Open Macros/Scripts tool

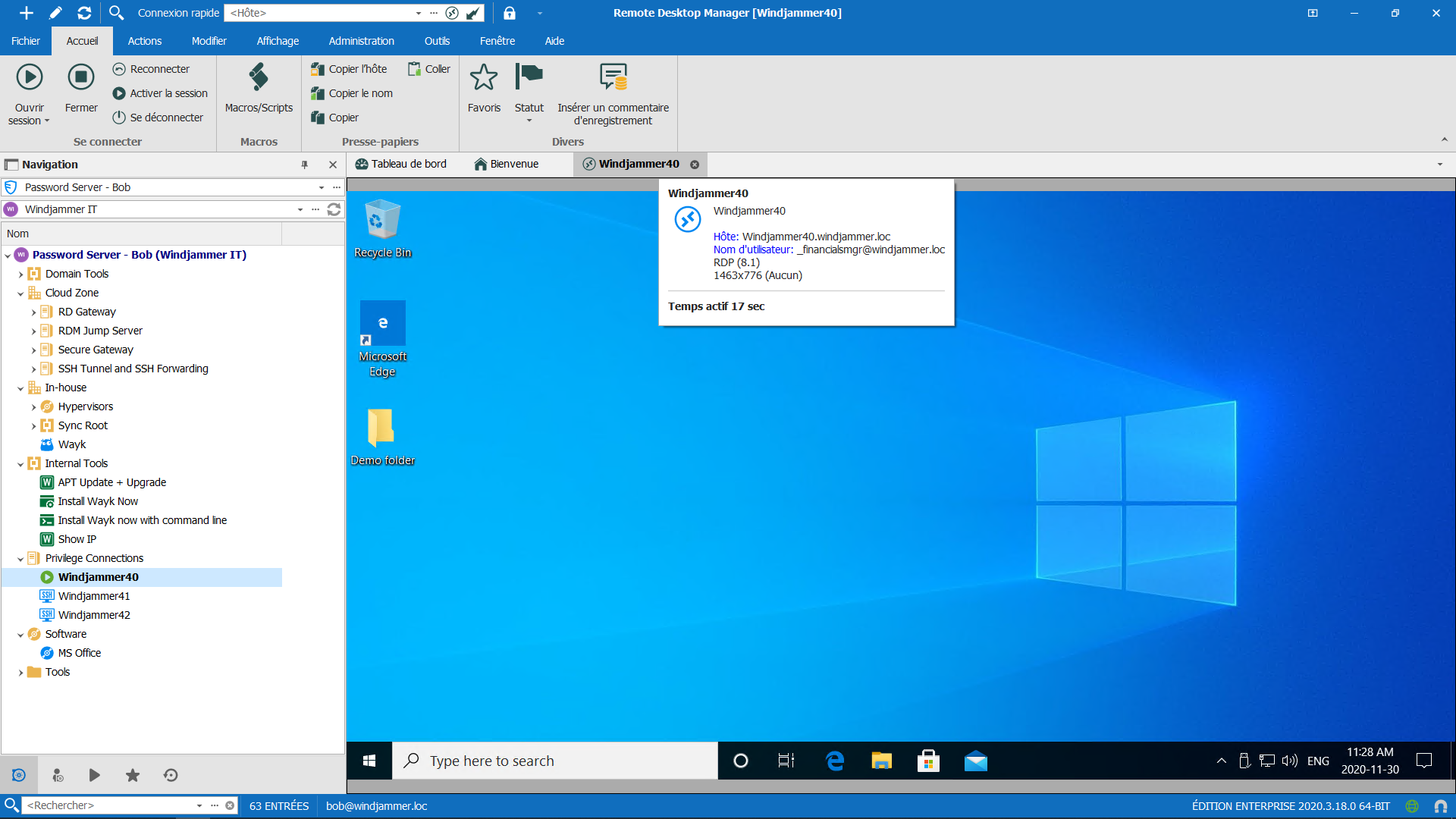(259, 88)
